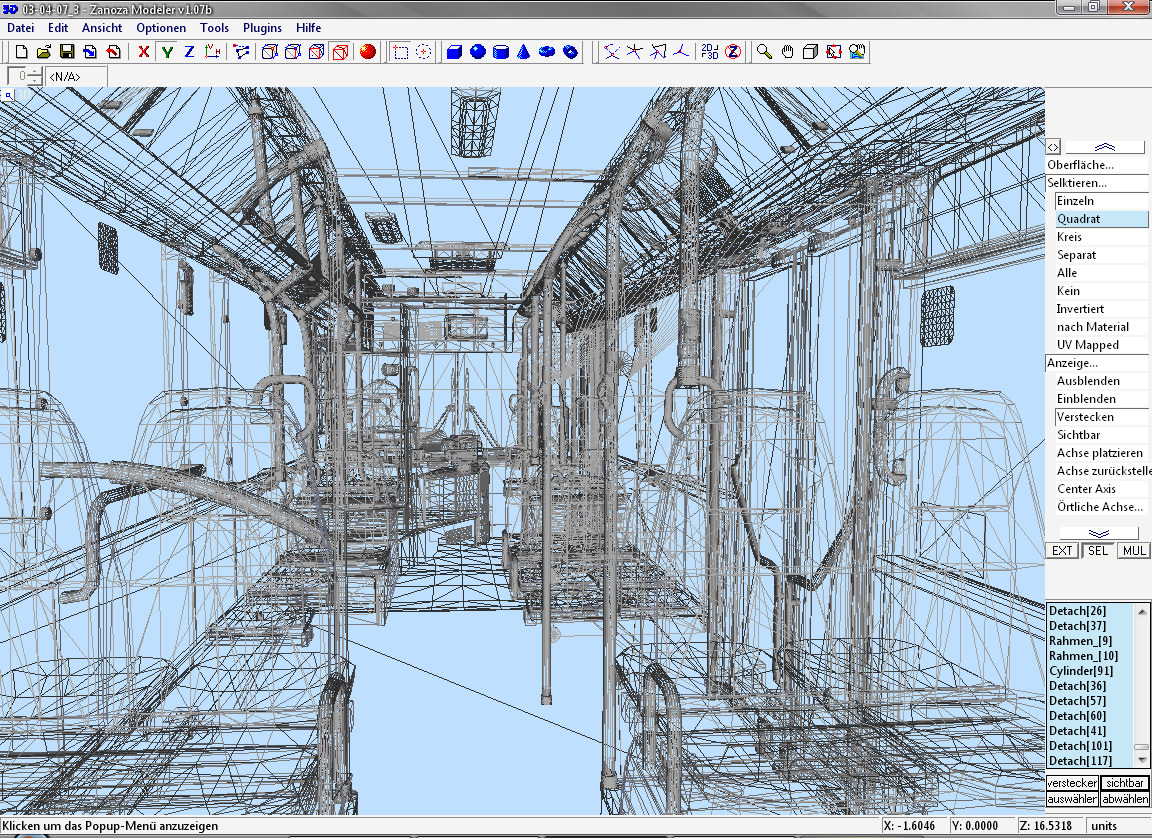This screenshot has height=838, width=1152.
Task: Click the red sphere material icon
Action: (368, 51)
